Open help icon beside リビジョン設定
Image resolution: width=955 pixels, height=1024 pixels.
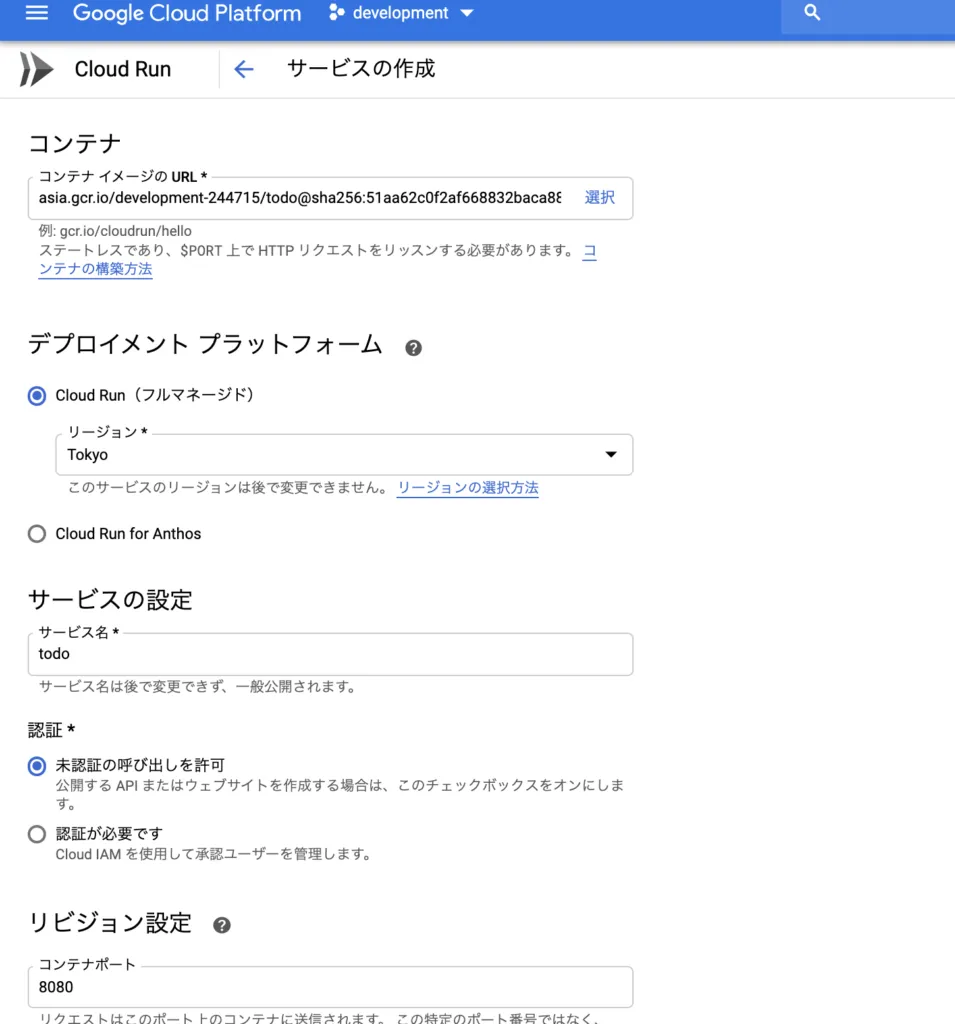coord(221,925)
